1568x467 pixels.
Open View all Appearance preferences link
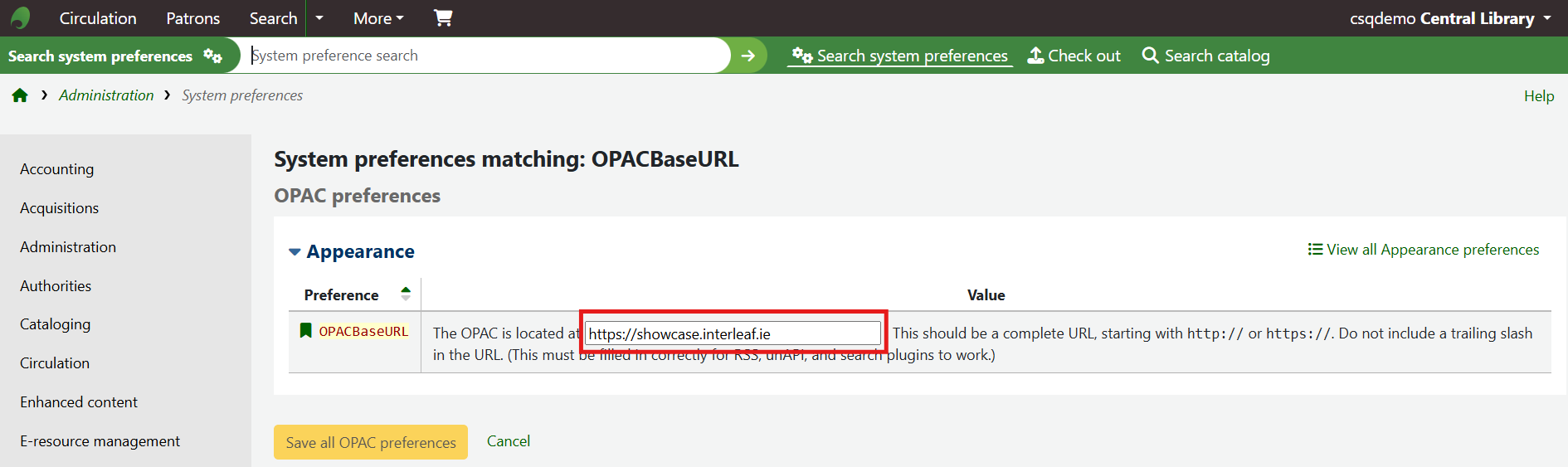1424,250
